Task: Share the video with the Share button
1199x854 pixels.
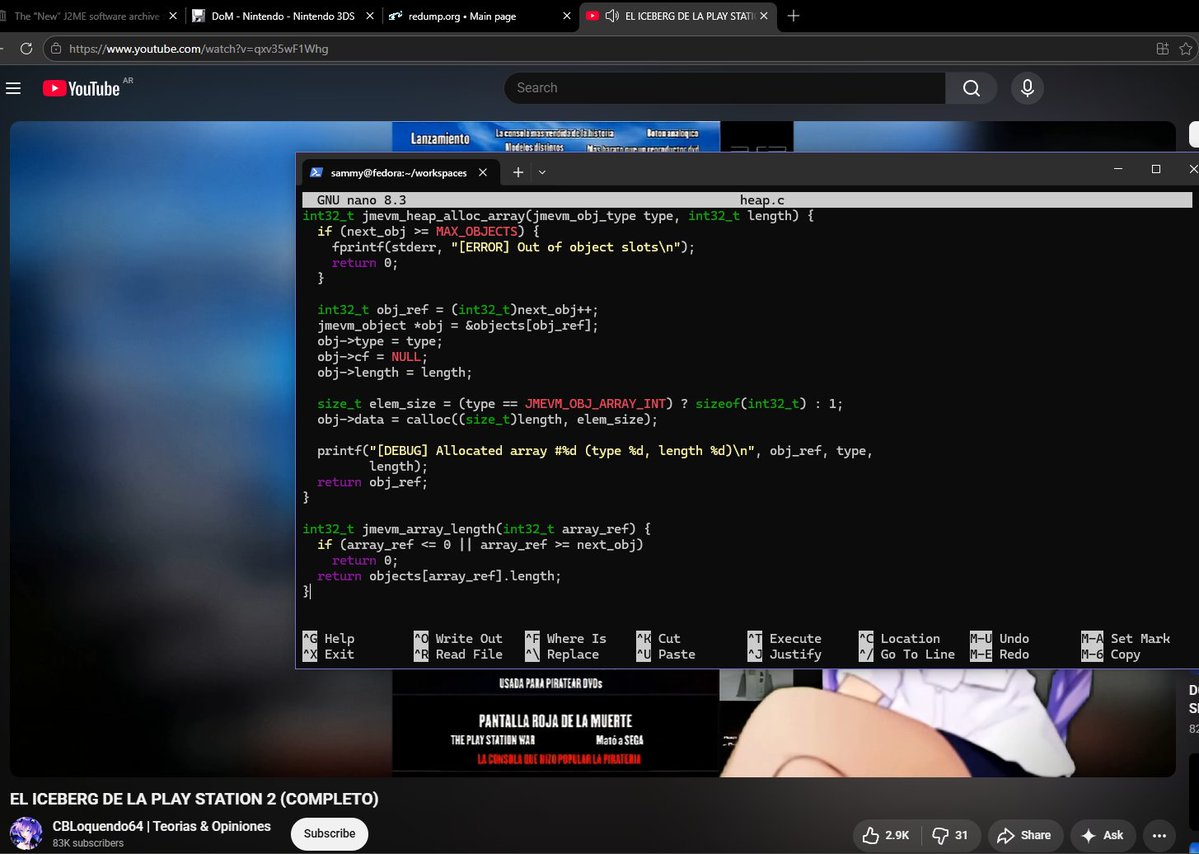Action: pos(1025,836)
